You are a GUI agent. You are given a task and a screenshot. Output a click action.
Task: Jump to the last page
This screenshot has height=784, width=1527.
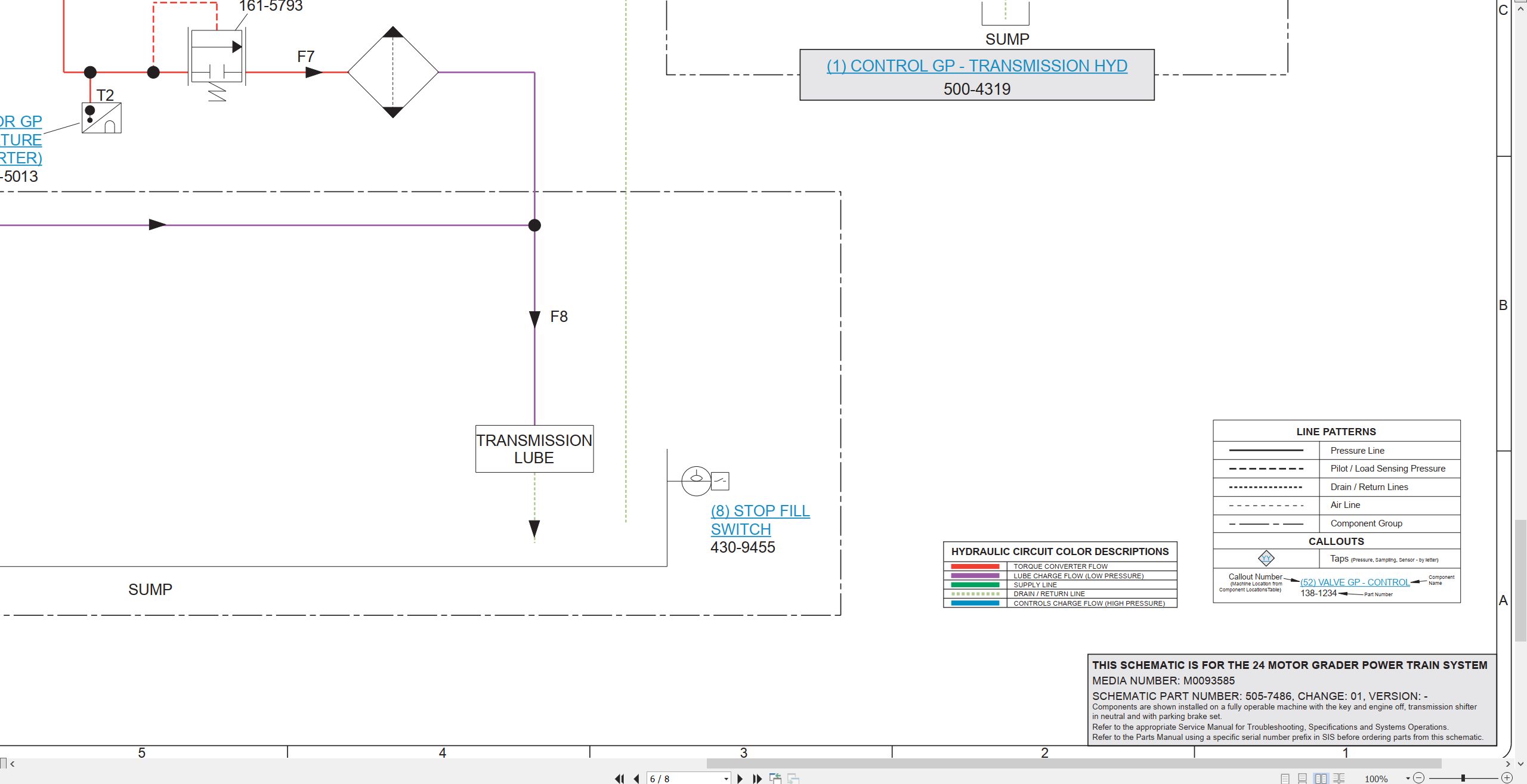click(x=758, y=778)
